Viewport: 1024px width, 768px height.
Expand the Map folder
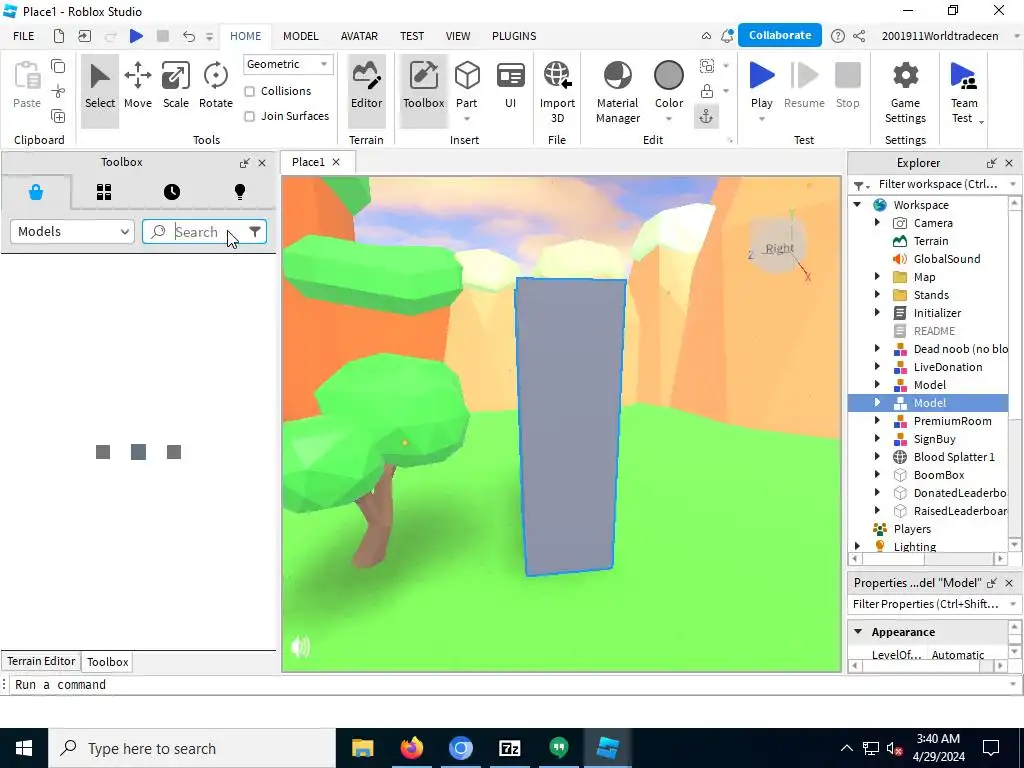coord(877,277)
